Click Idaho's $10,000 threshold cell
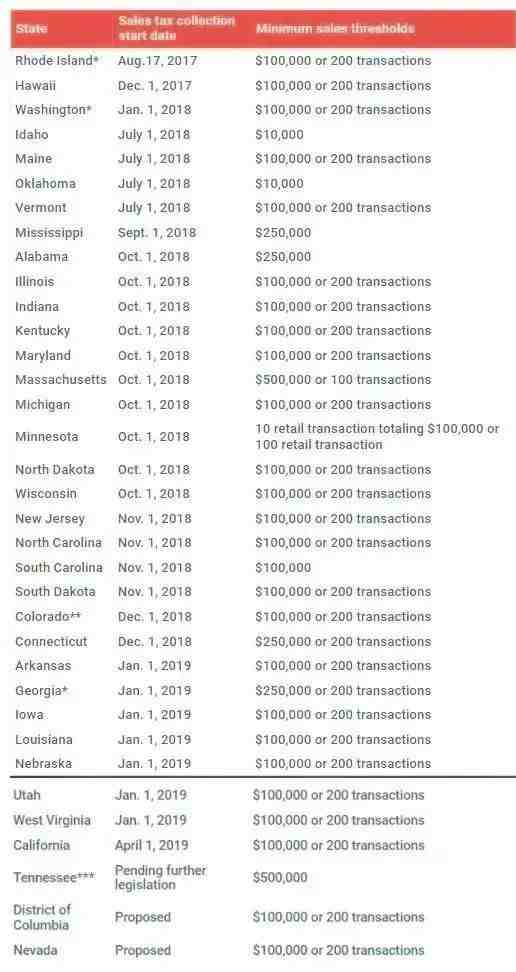This screenshot has height=972, width=516. [x=280, y=135]
